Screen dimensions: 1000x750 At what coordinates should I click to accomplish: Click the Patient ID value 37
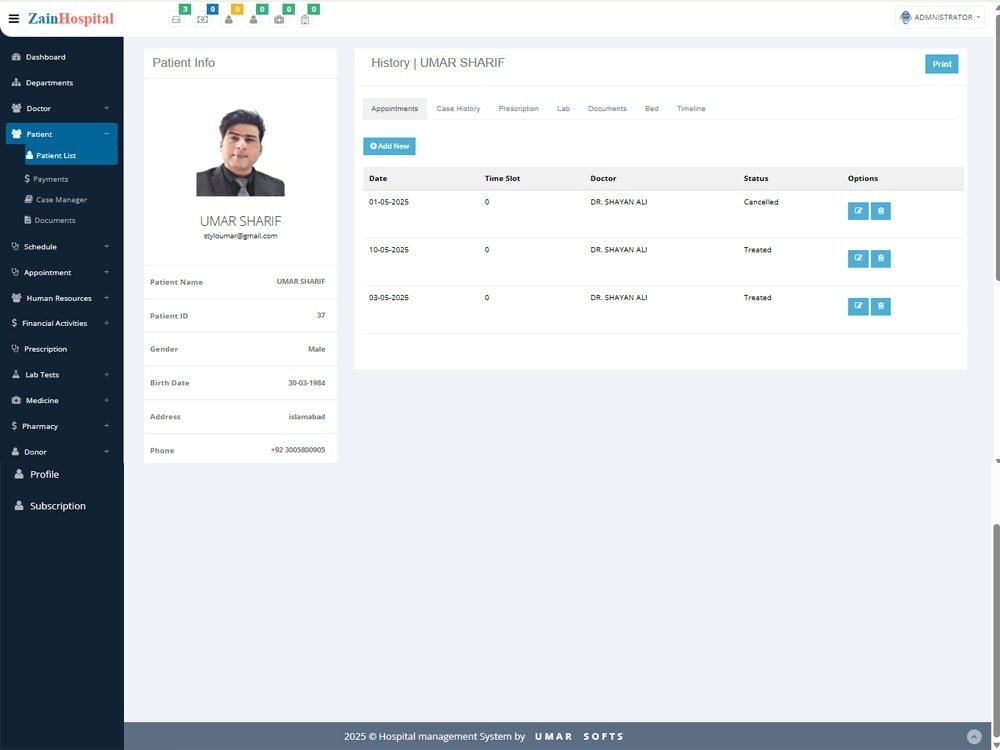(321, 316)
